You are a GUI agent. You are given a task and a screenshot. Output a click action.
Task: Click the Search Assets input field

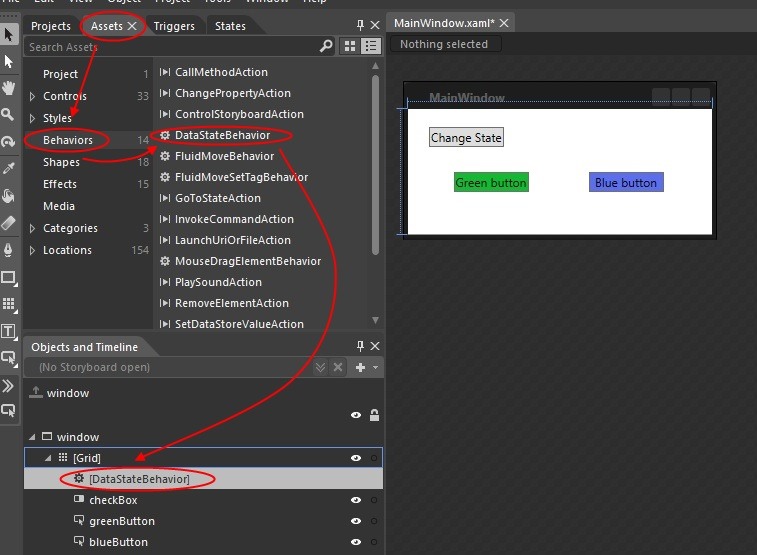(170, 47)
